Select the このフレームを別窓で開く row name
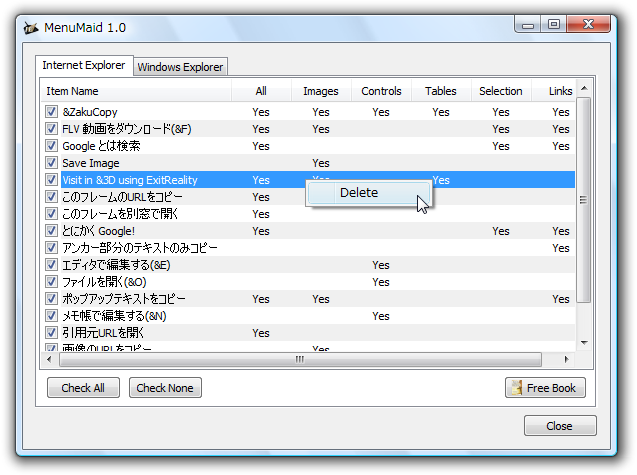The width and height of the screenshot is (637, 475). [120, 214]
